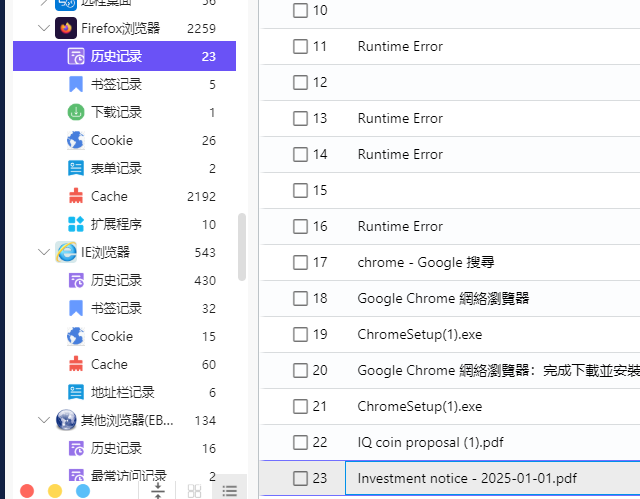The image size is (640, 499).
Task: Tick the checkbox for row 14
Action: (300, 154)
